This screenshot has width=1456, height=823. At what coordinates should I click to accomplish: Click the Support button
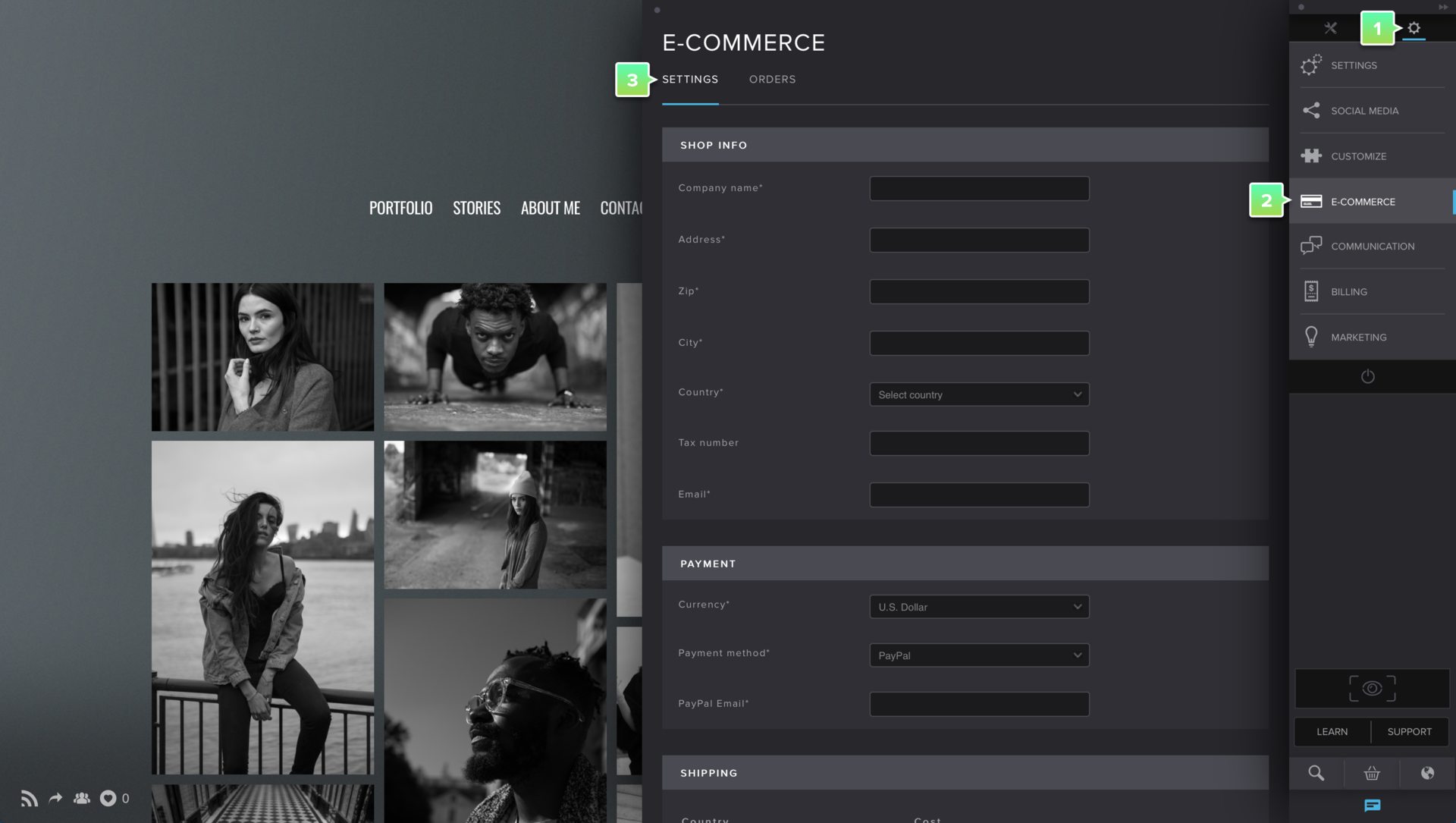point(1410,731)
